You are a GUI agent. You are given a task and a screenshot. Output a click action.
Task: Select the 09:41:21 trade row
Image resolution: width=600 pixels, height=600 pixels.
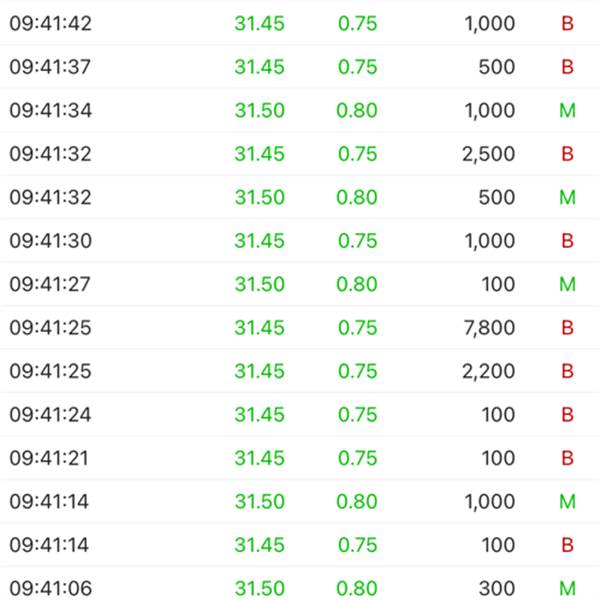tap(300, 458)
